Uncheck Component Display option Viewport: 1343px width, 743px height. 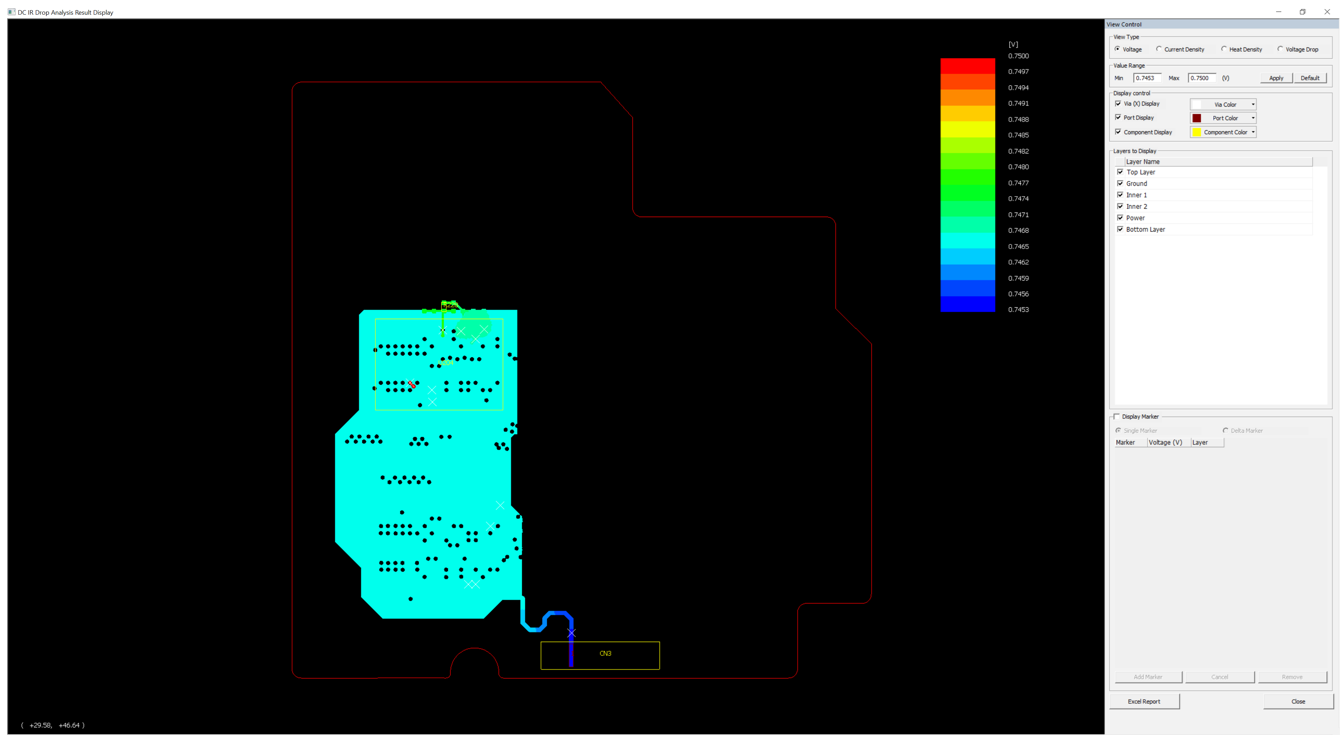(1118, 132)
